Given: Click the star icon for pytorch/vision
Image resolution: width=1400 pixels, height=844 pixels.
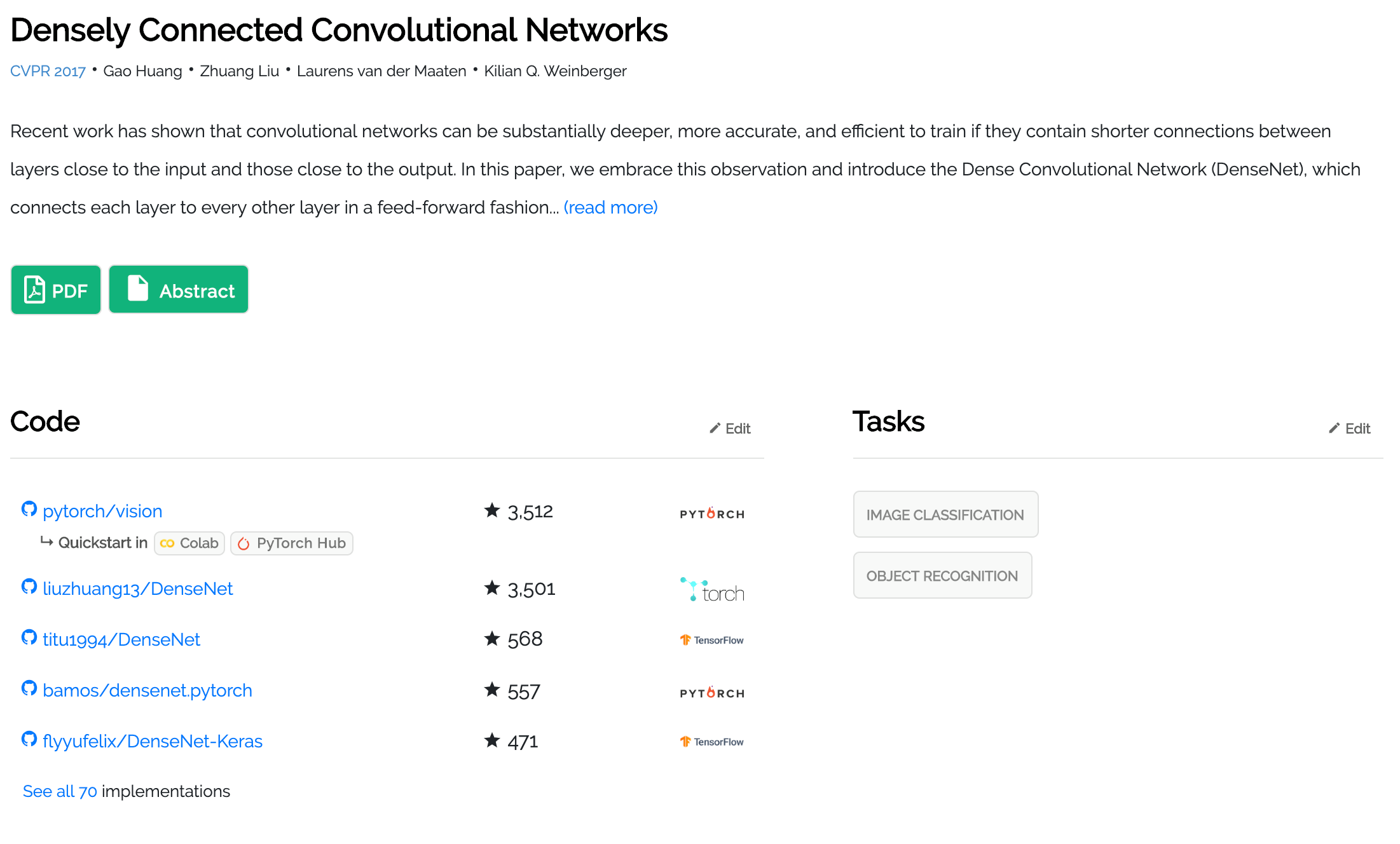Looking at the screenshot, I should point(492,510).
